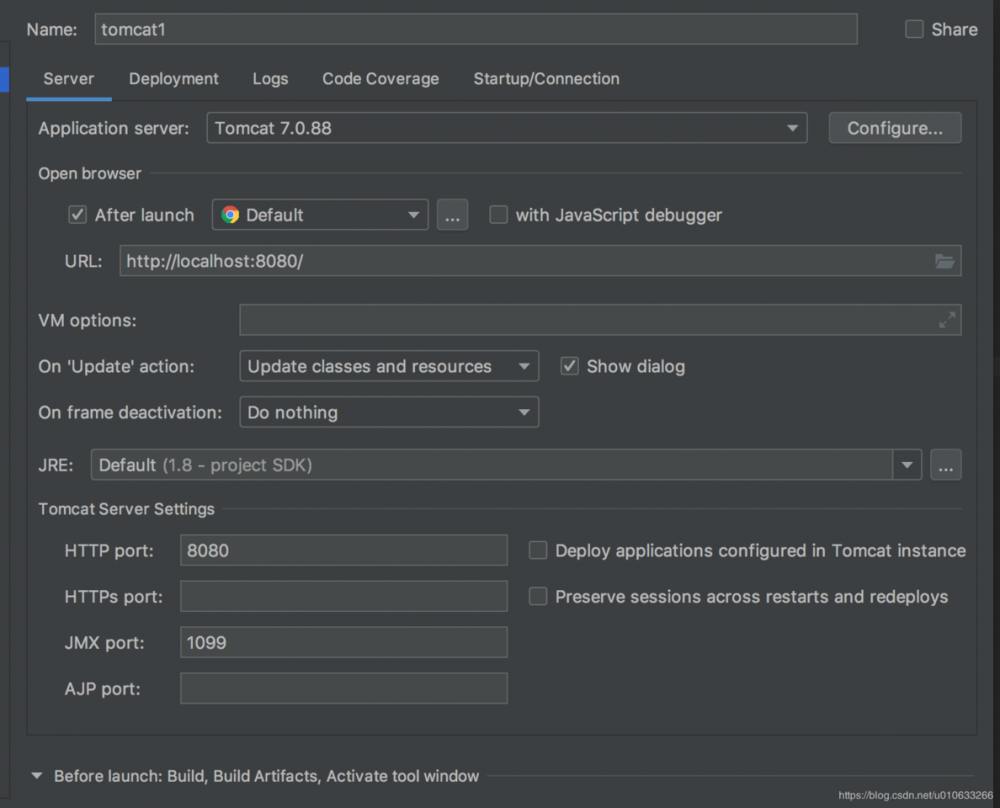Image resolution: width=1000 pixels, height=808 pixels.
Task: Disable the After launch checkbox
Action: (x=77, y=214)
